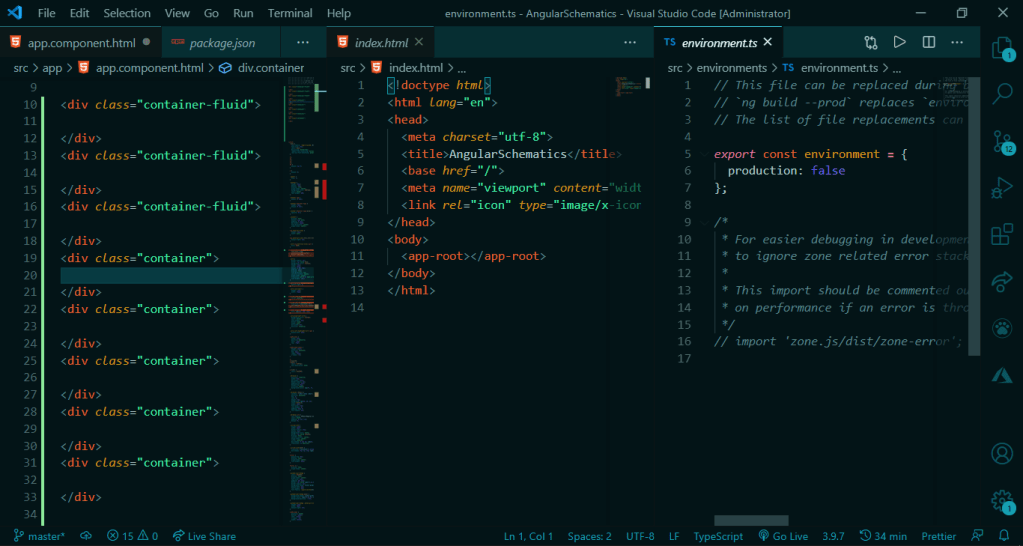Open More Actions menu for environment.ts editor
This screenshot has height=546, width=1023.
[958, 43]
